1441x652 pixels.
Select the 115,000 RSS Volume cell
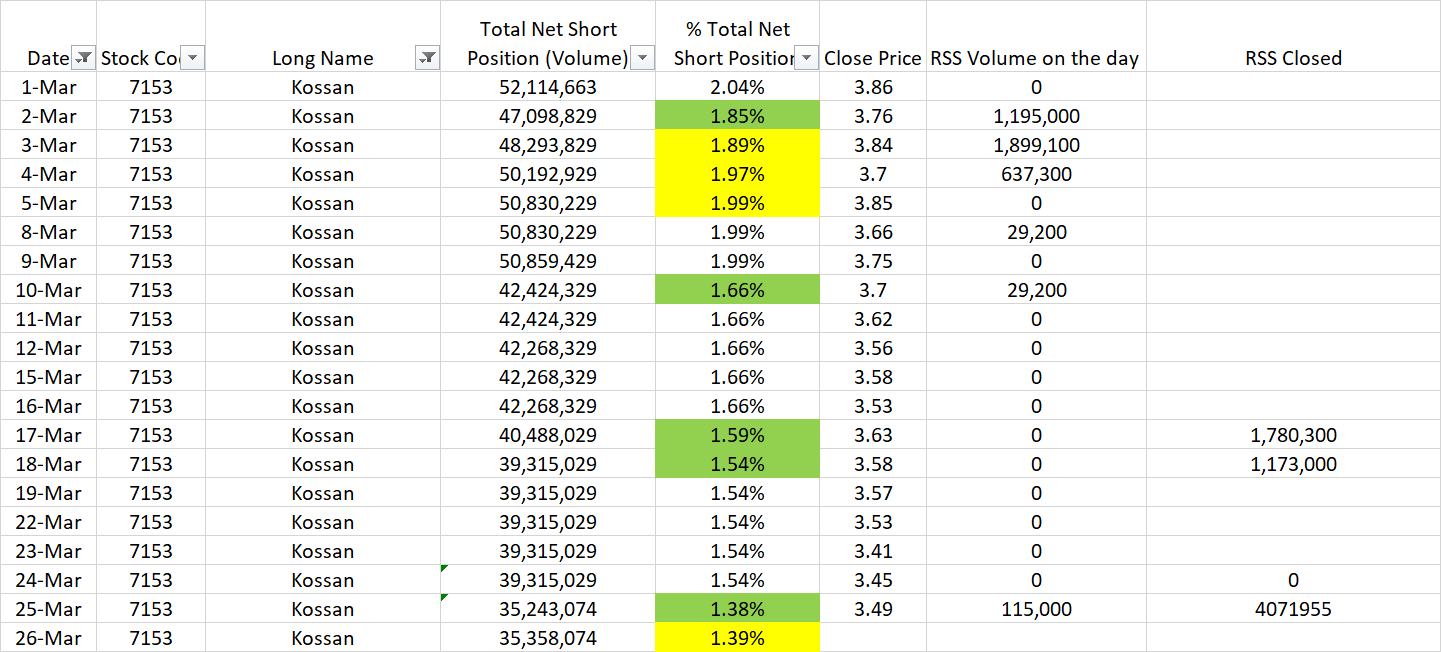pos(1035,609)
